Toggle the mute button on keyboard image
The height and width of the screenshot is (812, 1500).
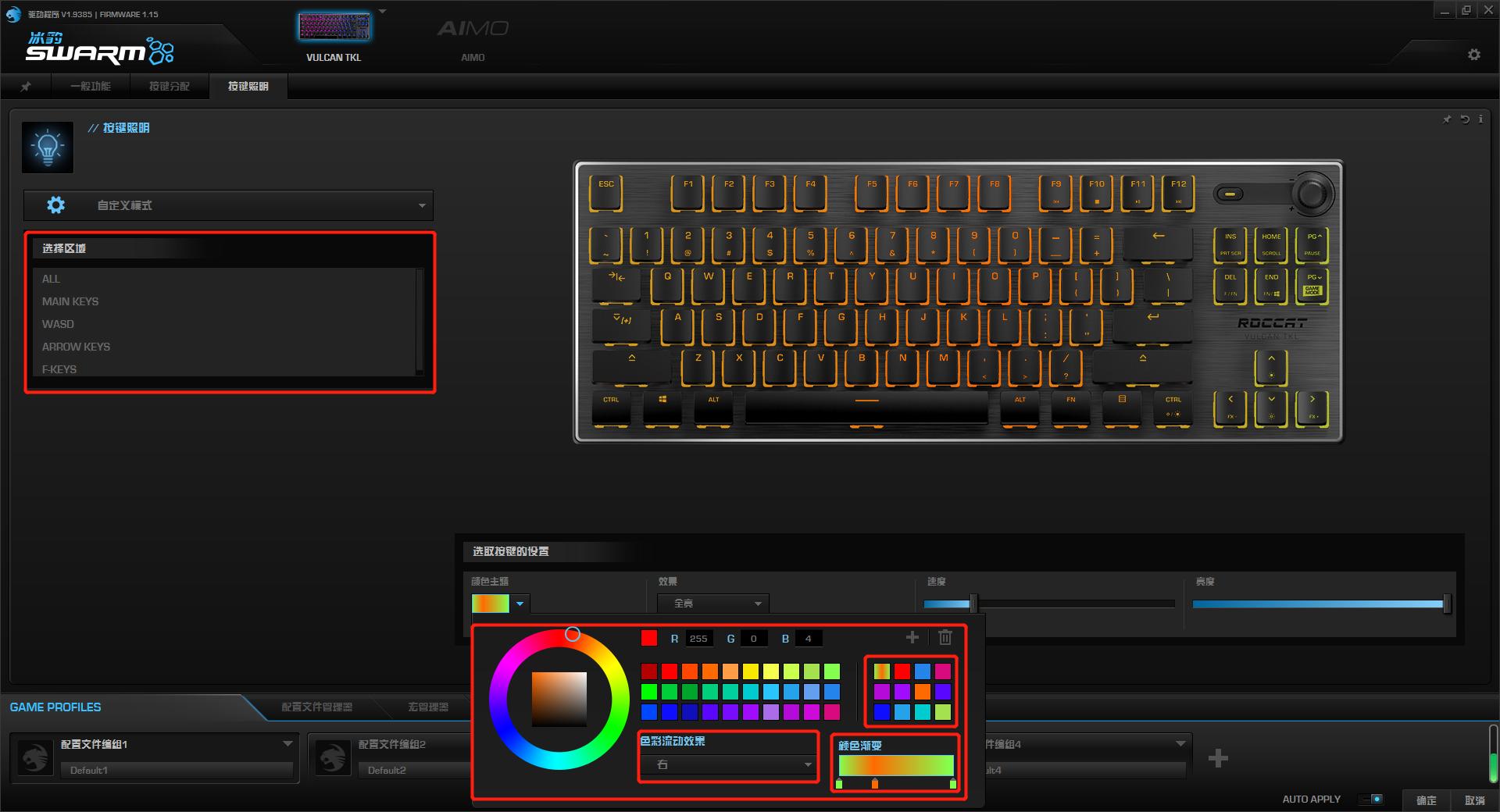pyautogui.click(x=1230, y=194)
